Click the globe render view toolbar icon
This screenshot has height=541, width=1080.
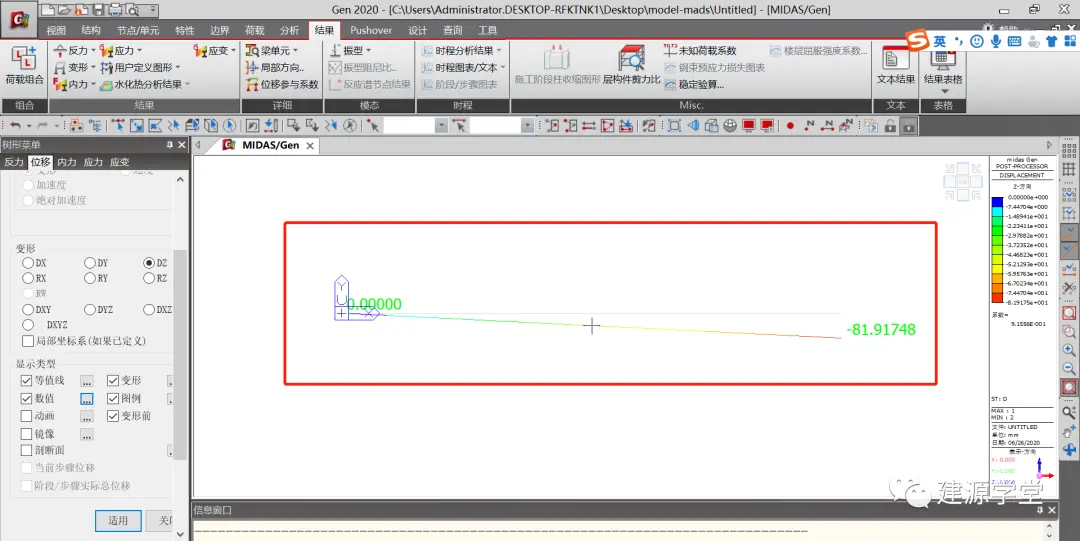tap(730, 125)
